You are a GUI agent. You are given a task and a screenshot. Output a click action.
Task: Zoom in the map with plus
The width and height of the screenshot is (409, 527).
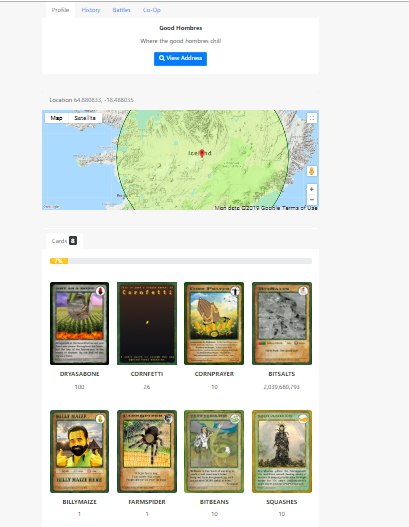pyautogui.click(x=312, y=189)
